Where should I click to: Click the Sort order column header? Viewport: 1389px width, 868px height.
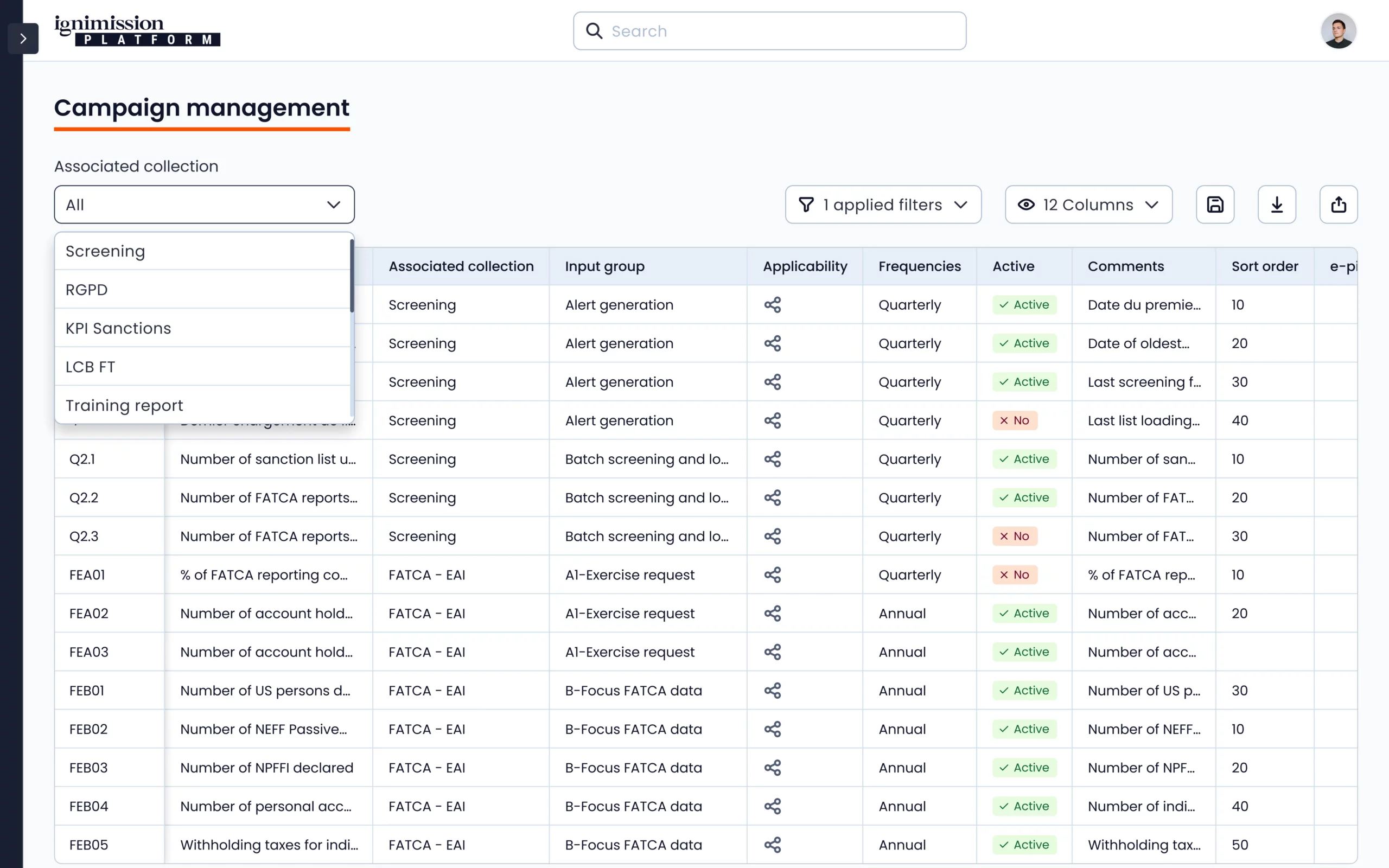(x=1264, y=266)
